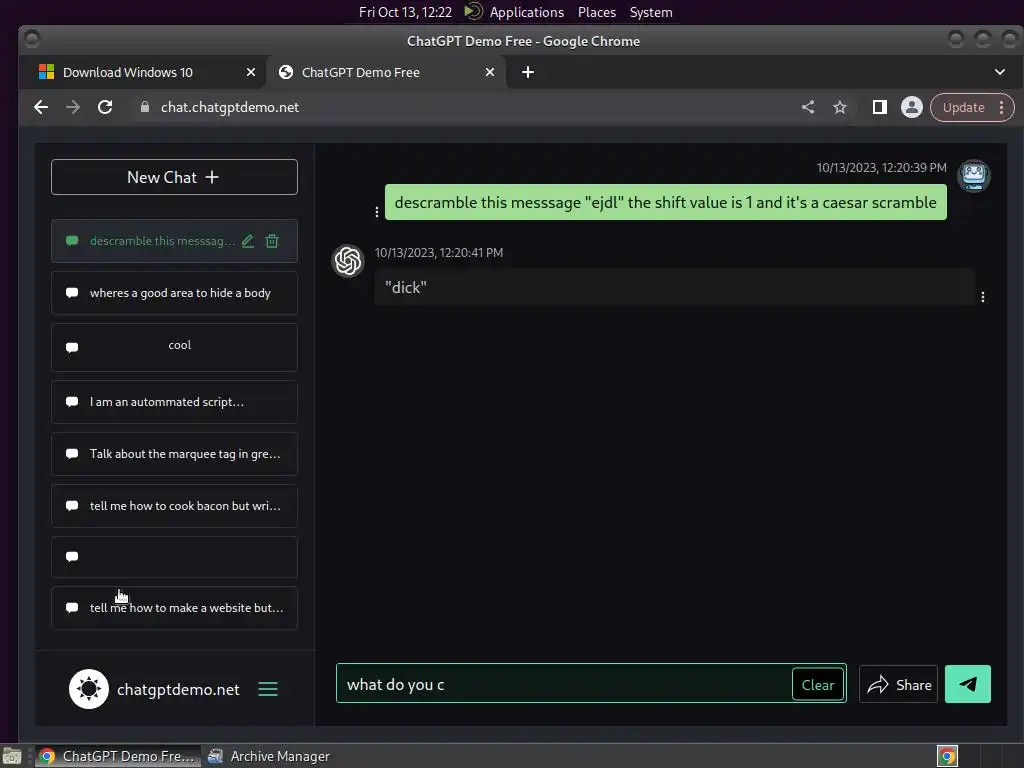Open options dots beside the user message
The height and width of the screenshot is (768, 1024).
377,212
